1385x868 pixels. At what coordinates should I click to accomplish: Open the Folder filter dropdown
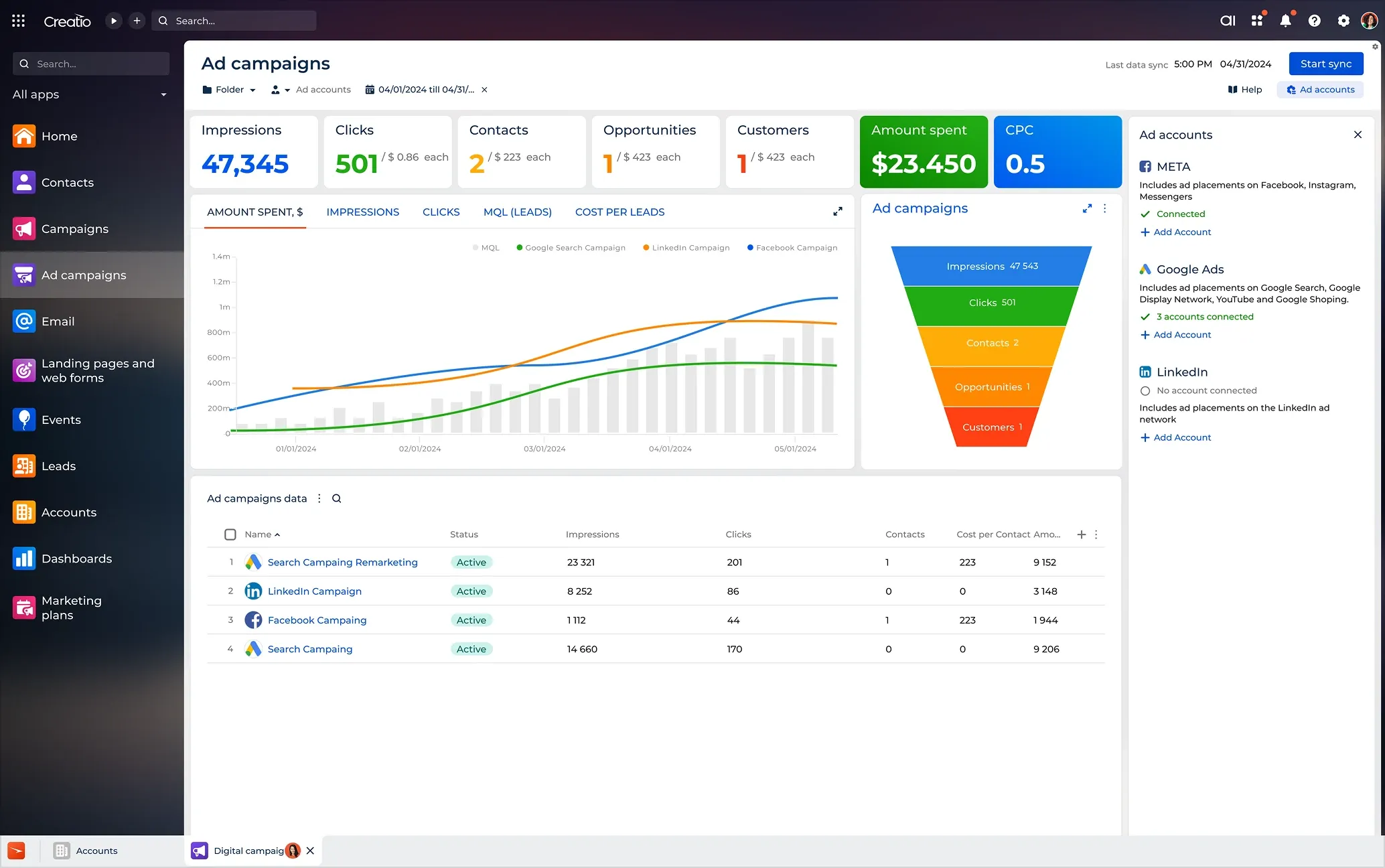(x=230, y=90)
